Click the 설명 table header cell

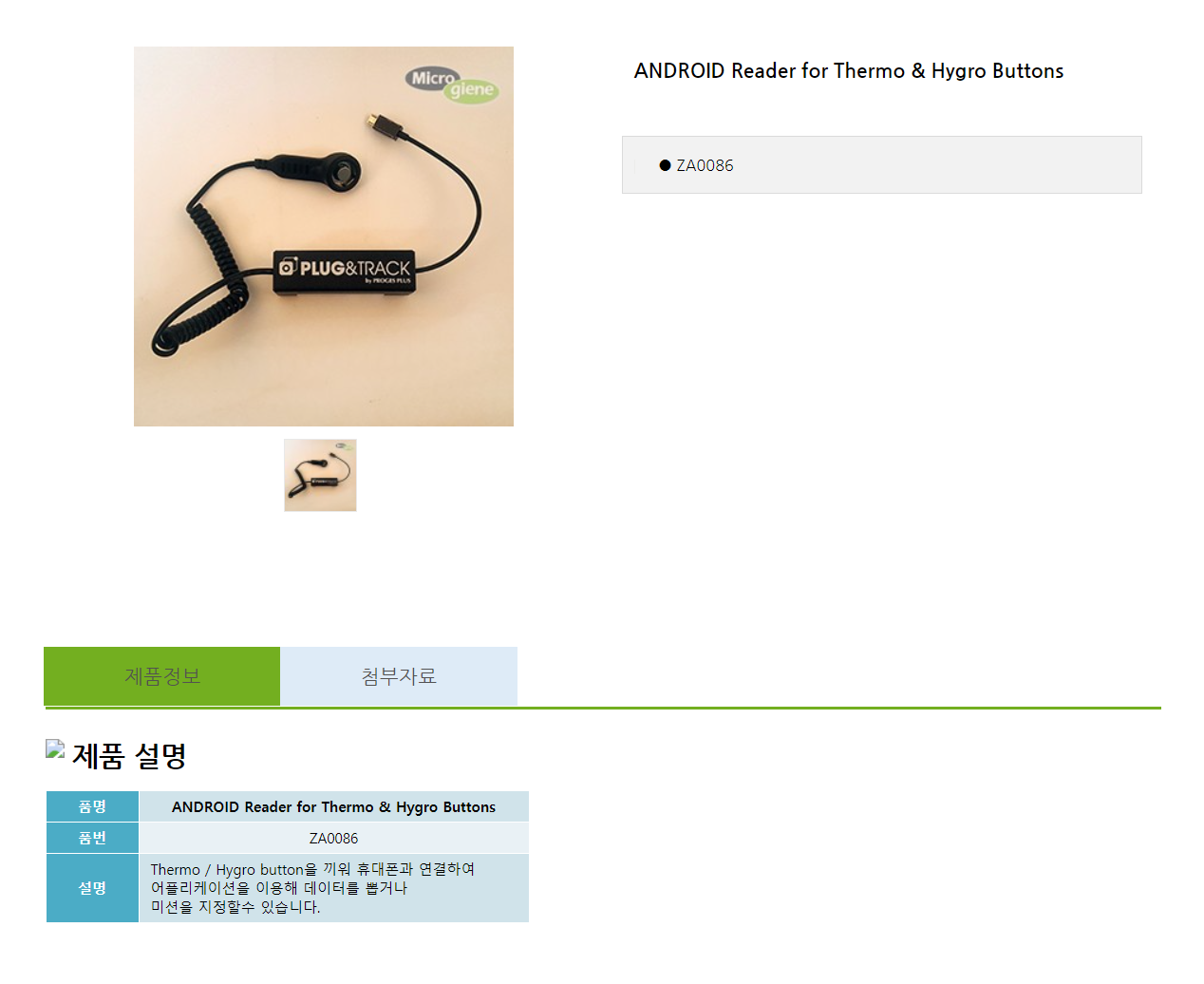pyautogui.click(x=92, y=888)
